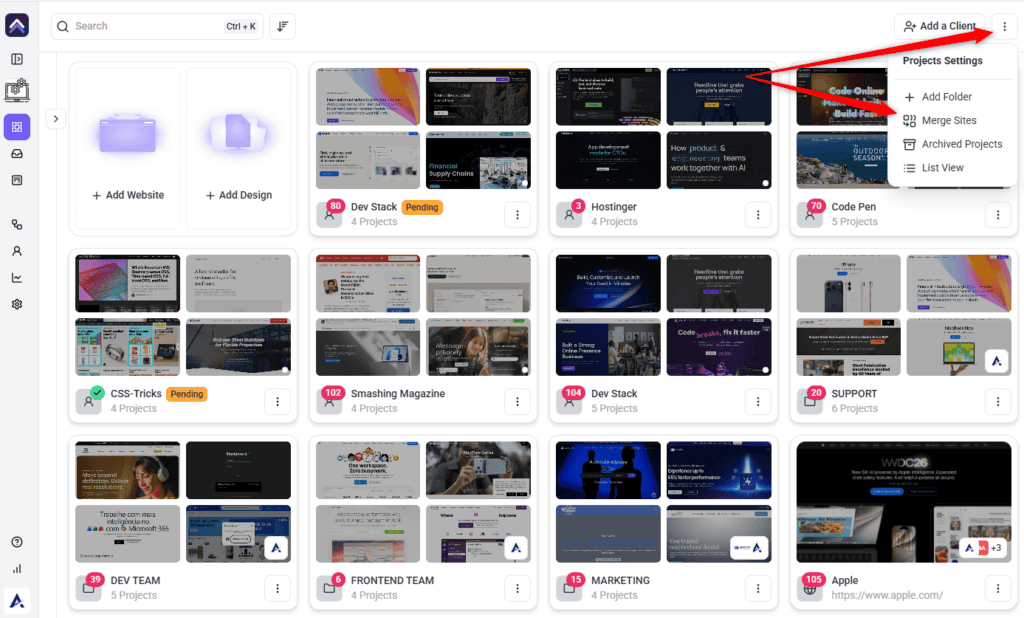Viewport: 1024px width, 618px height.
Task: Open the team users icon in sidebar
Action: [17, 251]
